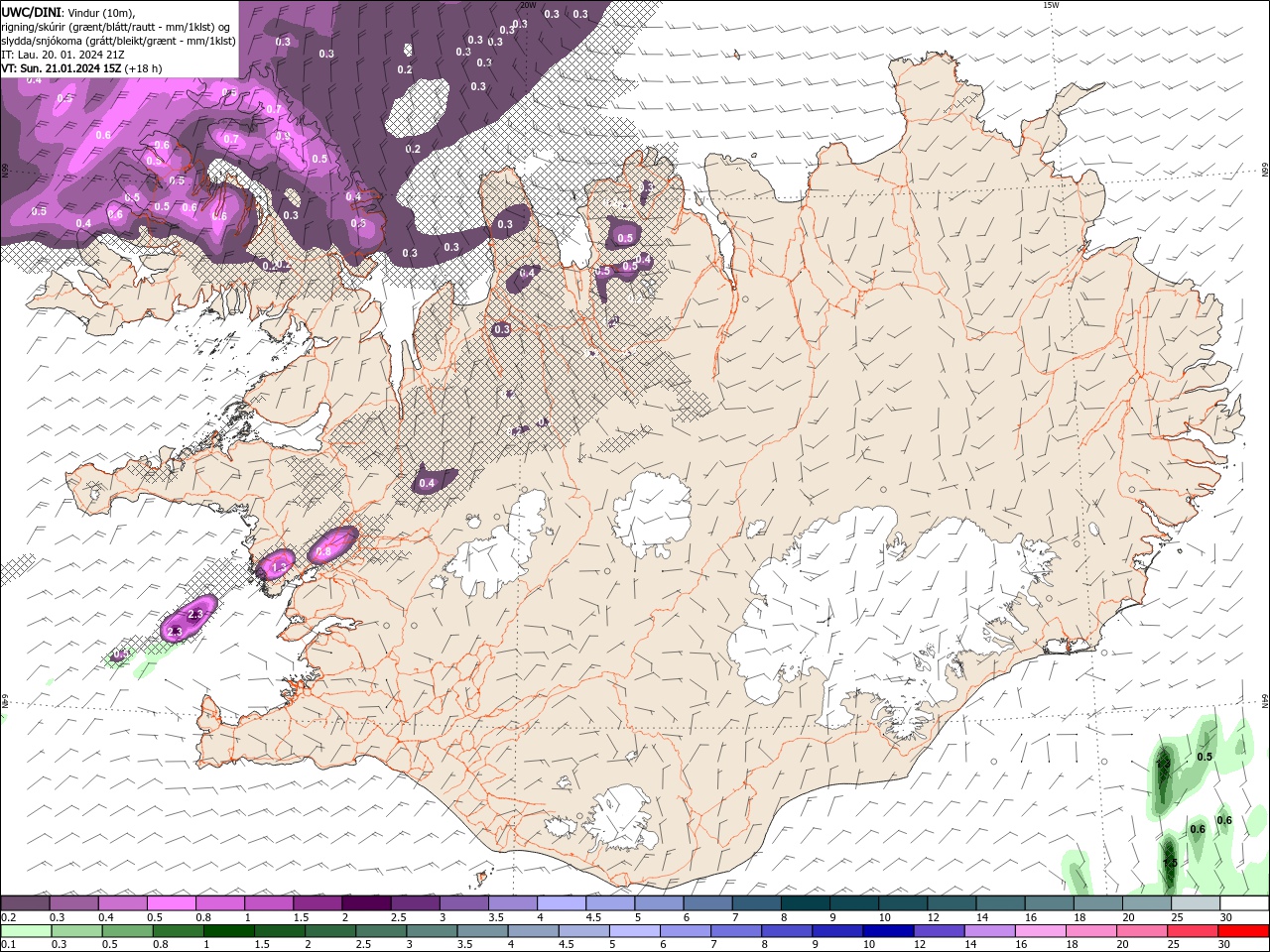Pick the light pink 16–18 swatch on lower scale
The image size is (1270, 952).
click(x=1040, y=931)
